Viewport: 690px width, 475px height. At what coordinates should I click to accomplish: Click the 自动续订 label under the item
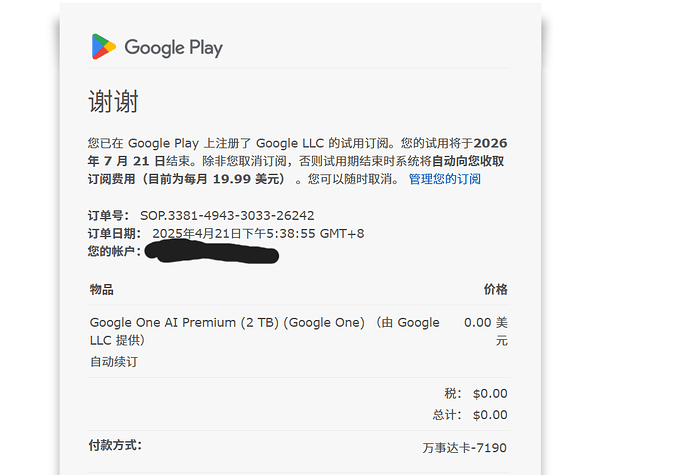point(114,362)
